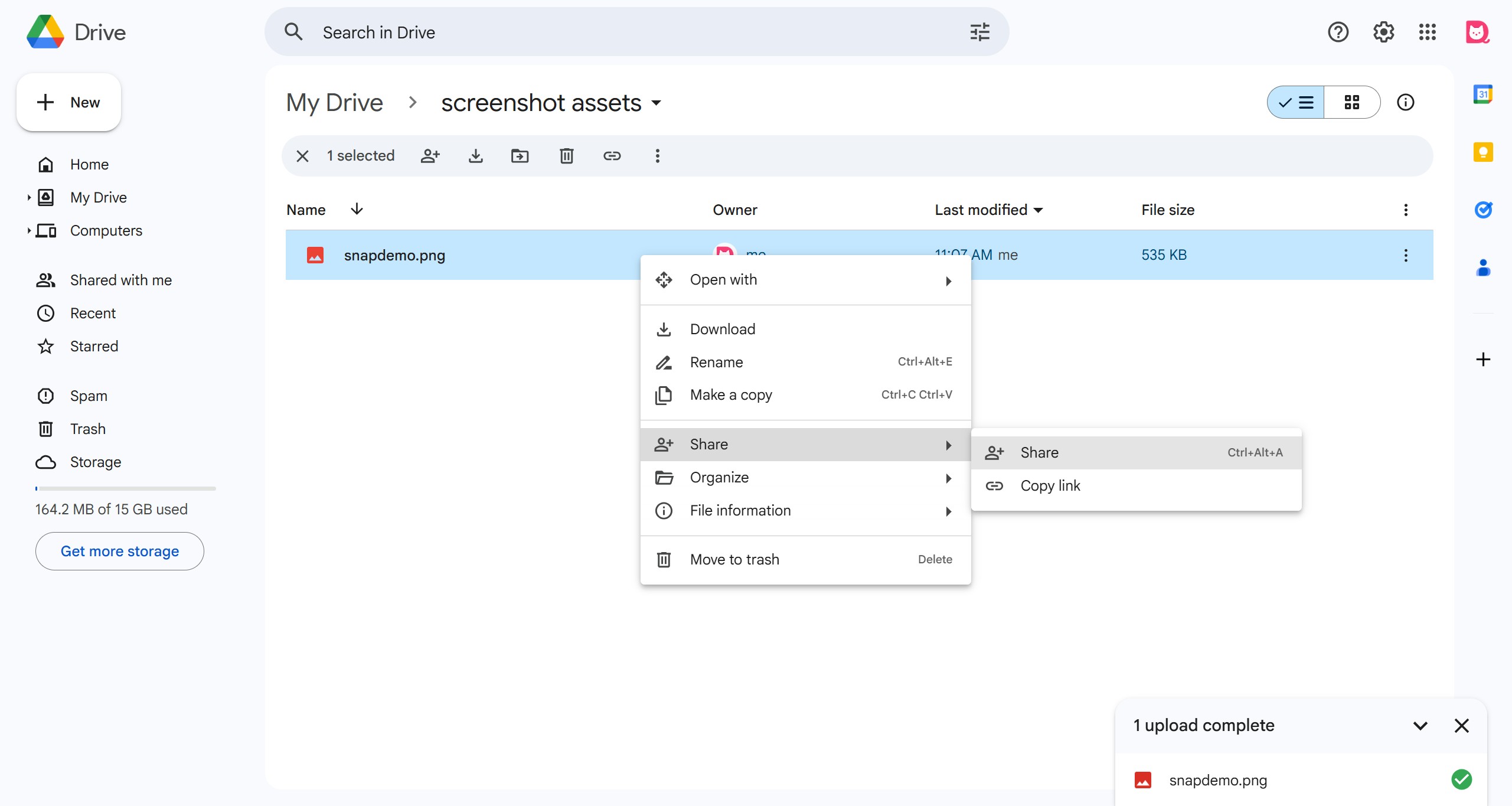Open the Help question mark icon

(x=1338, y=32)
